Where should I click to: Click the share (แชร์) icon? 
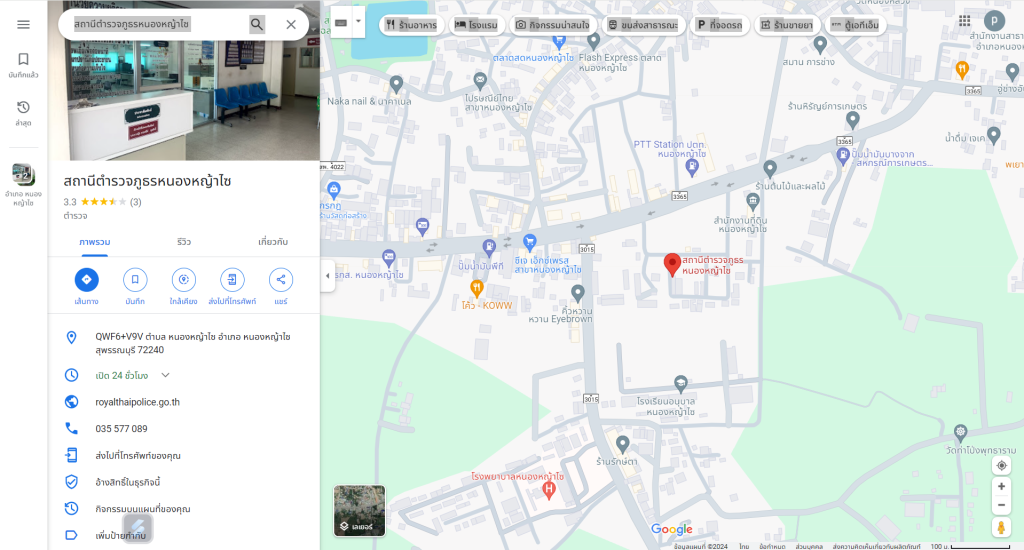[280, 280]
